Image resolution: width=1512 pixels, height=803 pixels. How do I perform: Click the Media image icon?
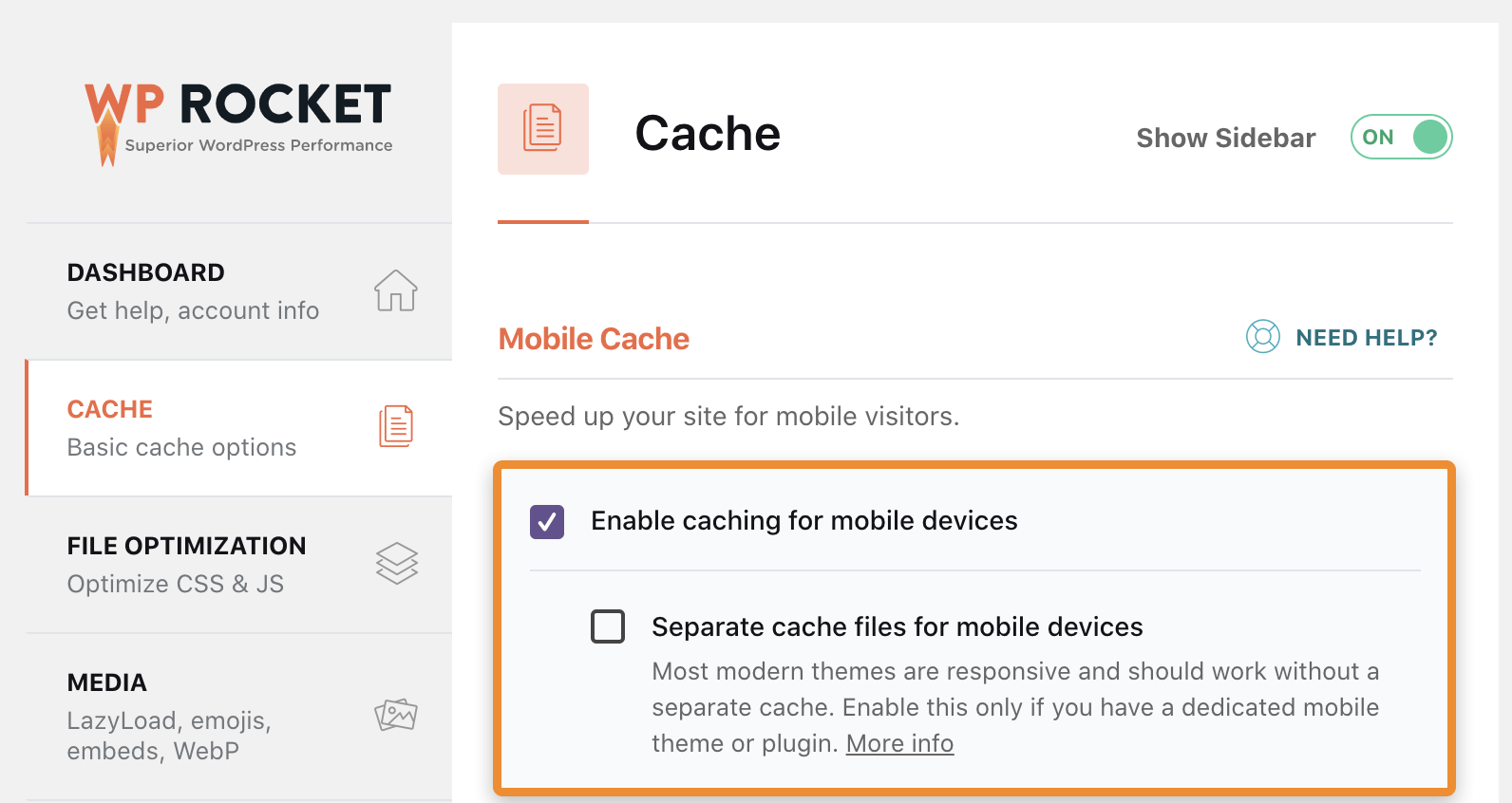[396, 715]
